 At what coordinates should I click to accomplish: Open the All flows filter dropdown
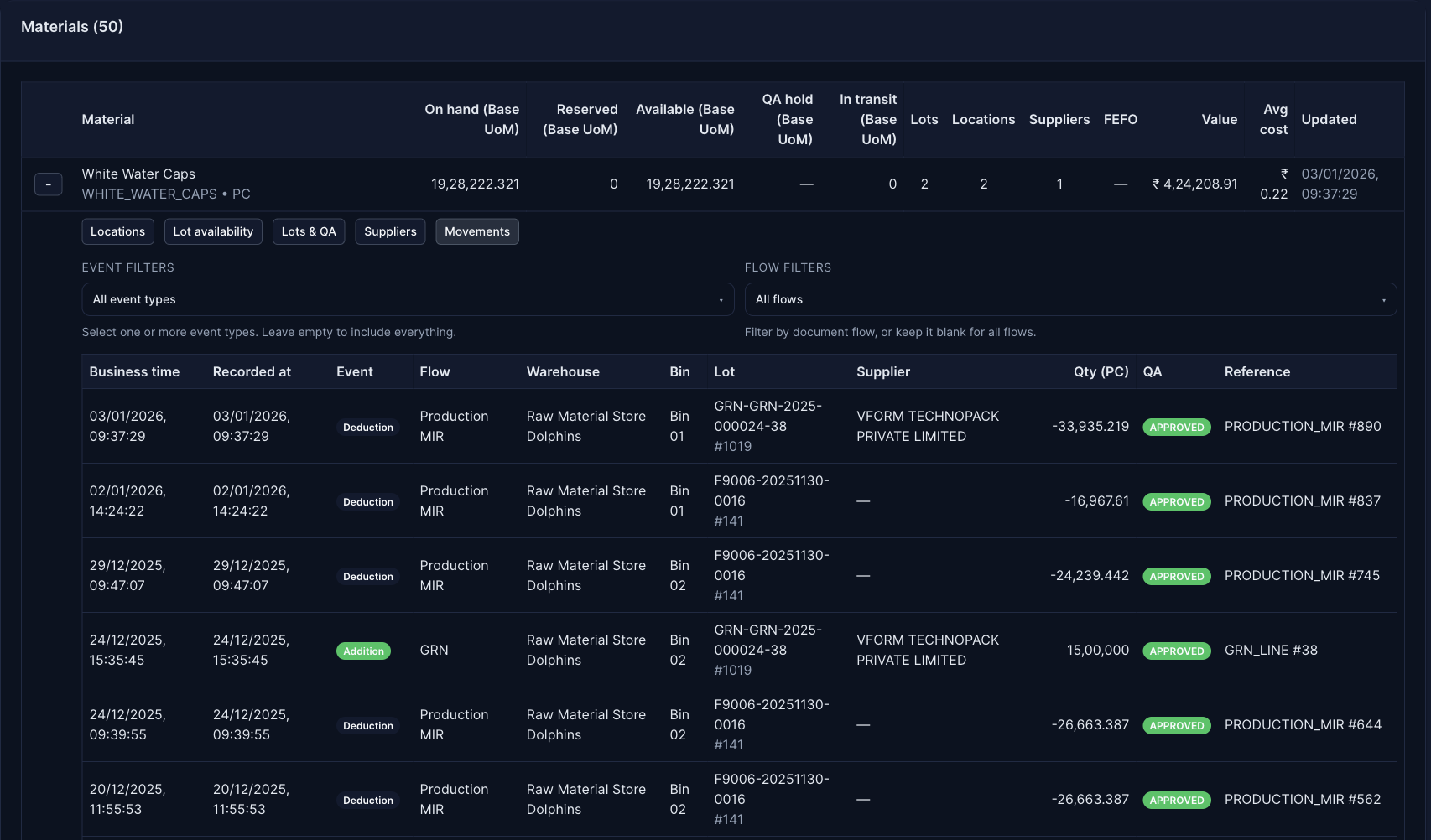pos(1069,299)
